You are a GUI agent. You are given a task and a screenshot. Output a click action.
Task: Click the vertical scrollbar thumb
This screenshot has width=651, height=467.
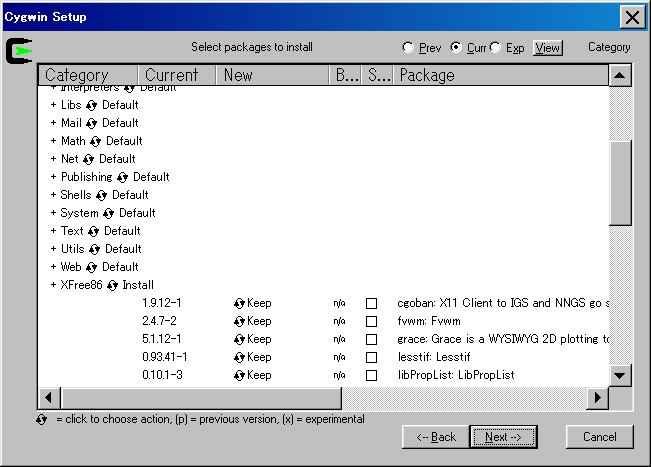pyautogui.click(x=621, y=183)
